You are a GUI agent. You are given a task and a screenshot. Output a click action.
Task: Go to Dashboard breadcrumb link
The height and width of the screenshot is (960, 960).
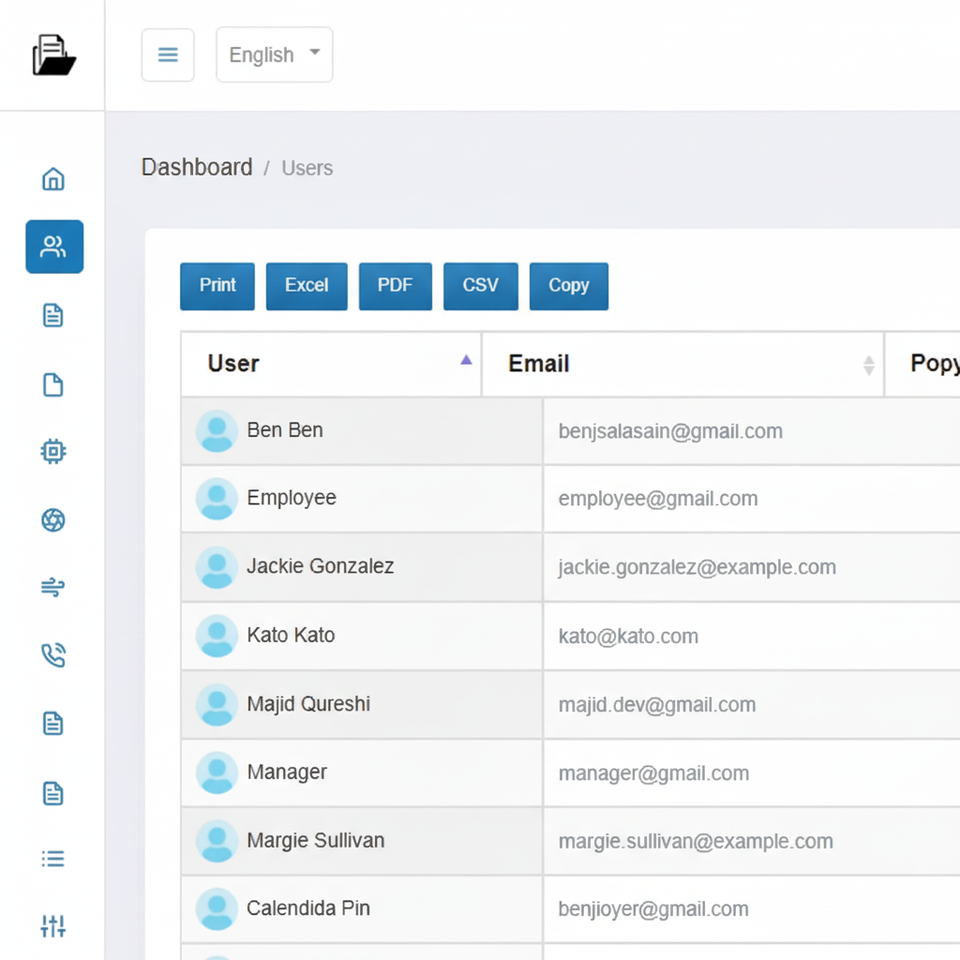(197, 167)
